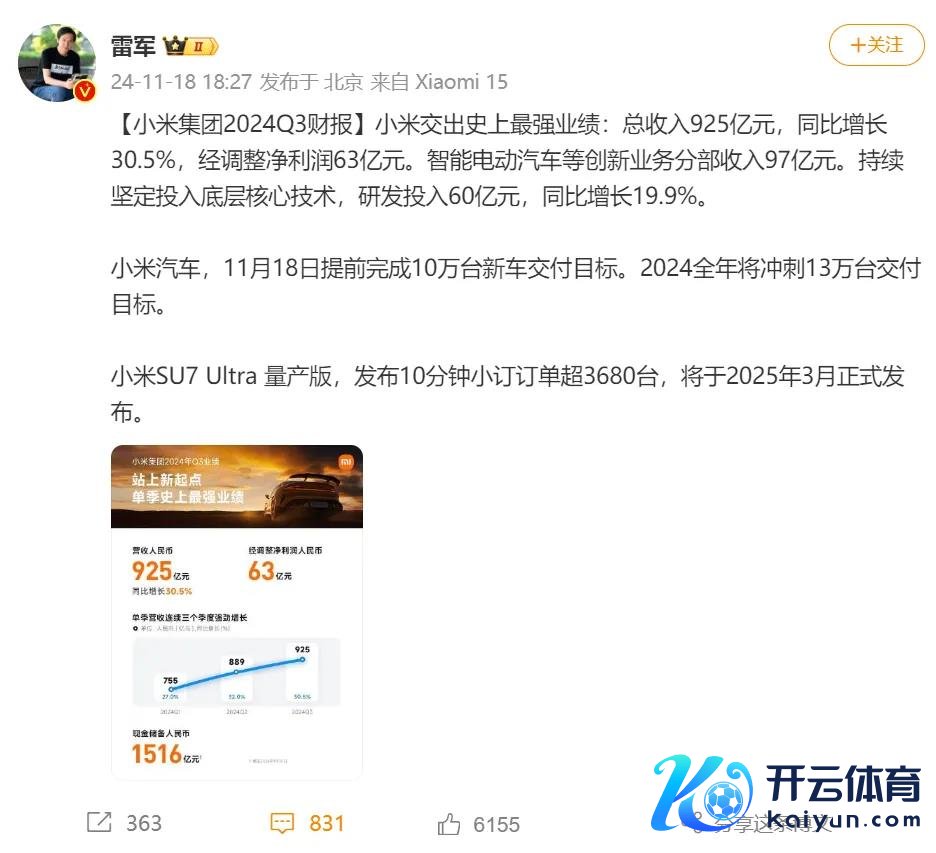Open 雷军's profile avatar photo
Image resolution: width=936 pixels, height=853 pixels.
[57, 63]
